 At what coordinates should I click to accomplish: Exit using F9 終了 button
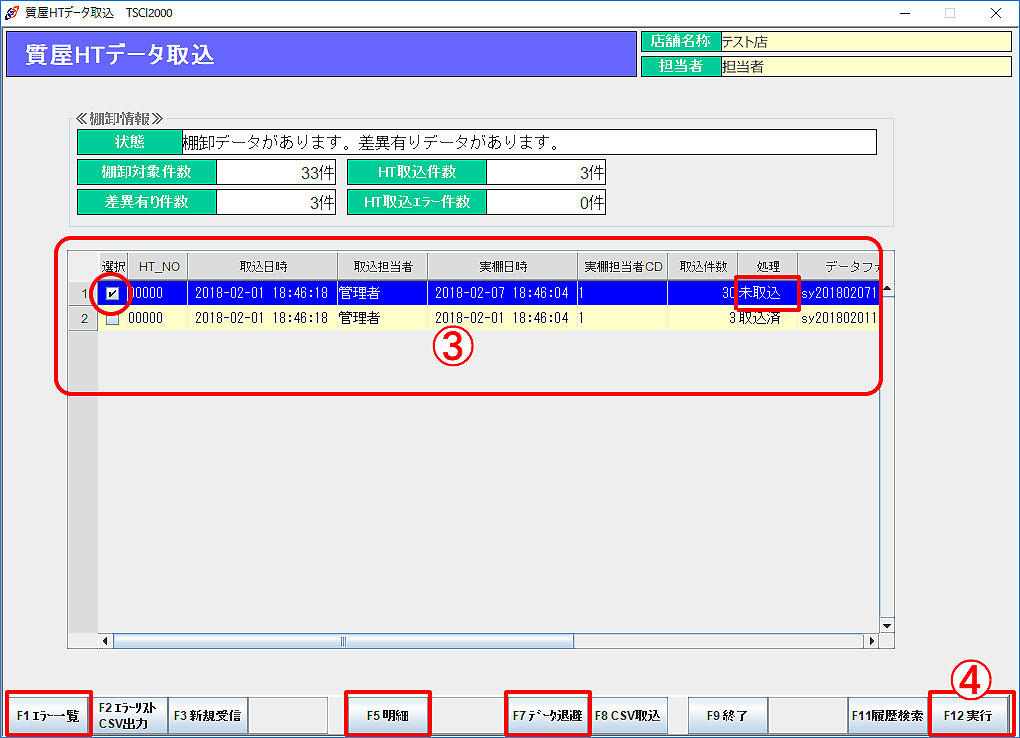[x=728, y=716]
